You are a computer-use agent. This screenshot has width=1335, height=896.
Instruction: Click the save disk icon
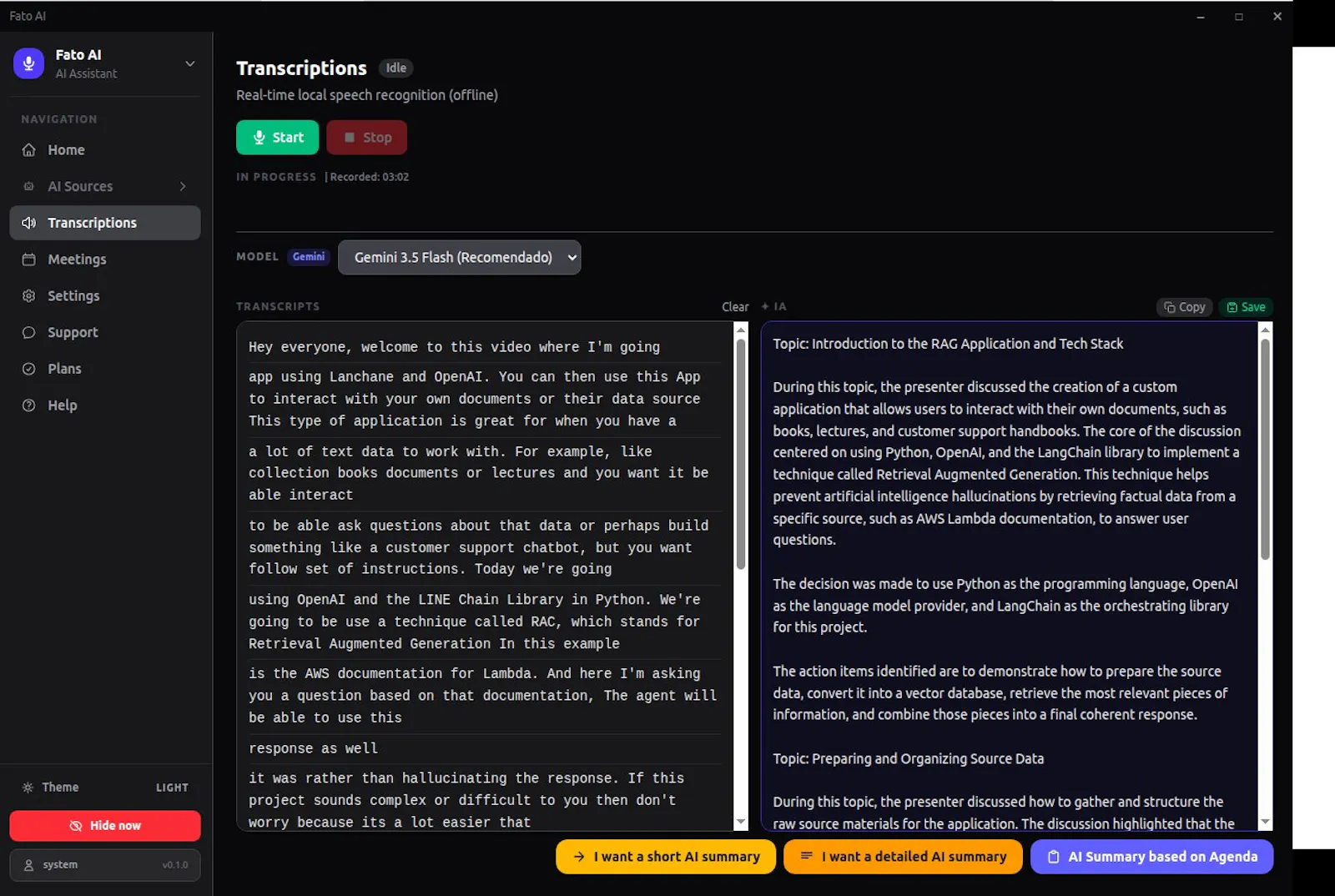point(1232,307)
